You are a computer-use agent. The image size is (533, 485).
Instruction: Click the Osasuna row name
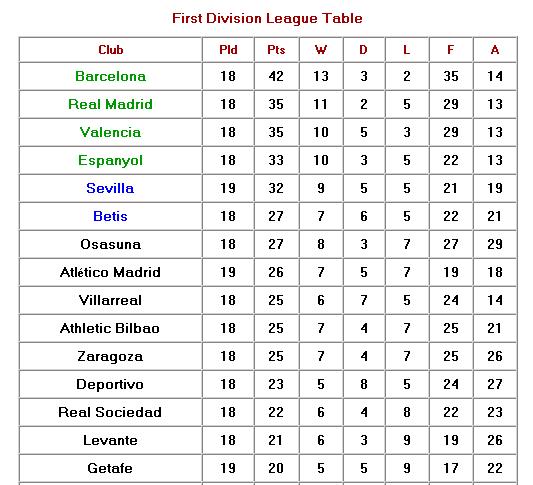110,244
